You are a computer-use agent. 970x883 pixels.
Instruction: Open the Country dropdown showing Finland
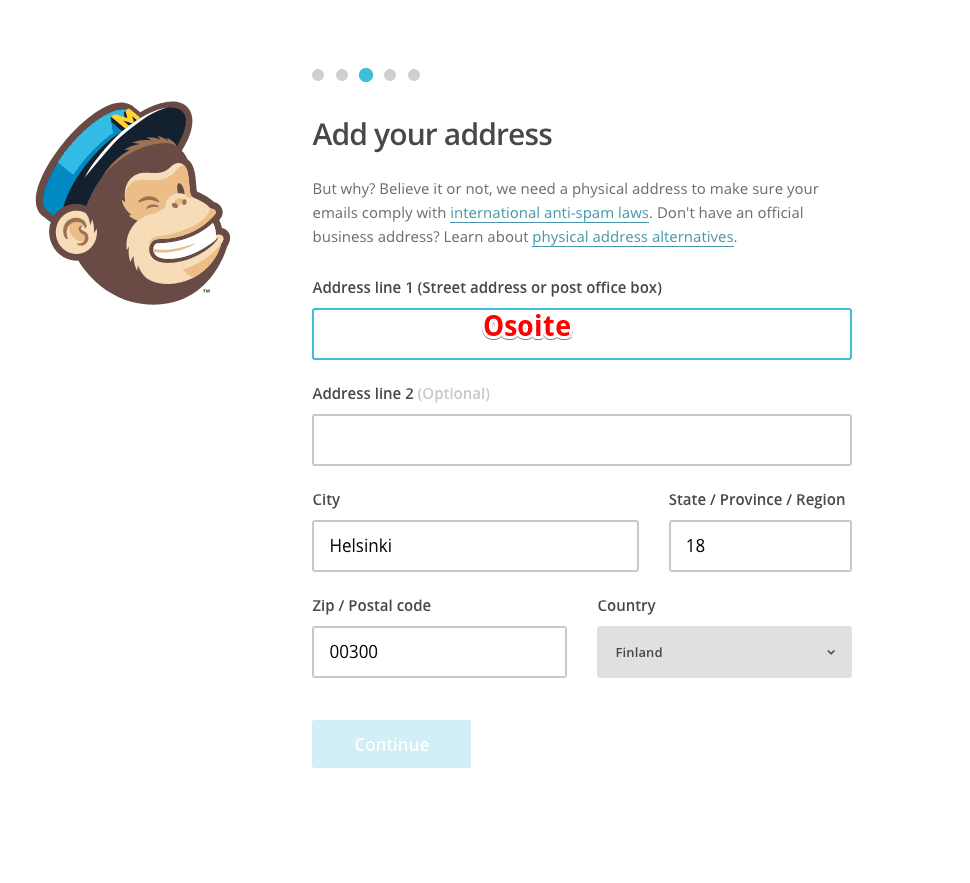click(724, 652)
